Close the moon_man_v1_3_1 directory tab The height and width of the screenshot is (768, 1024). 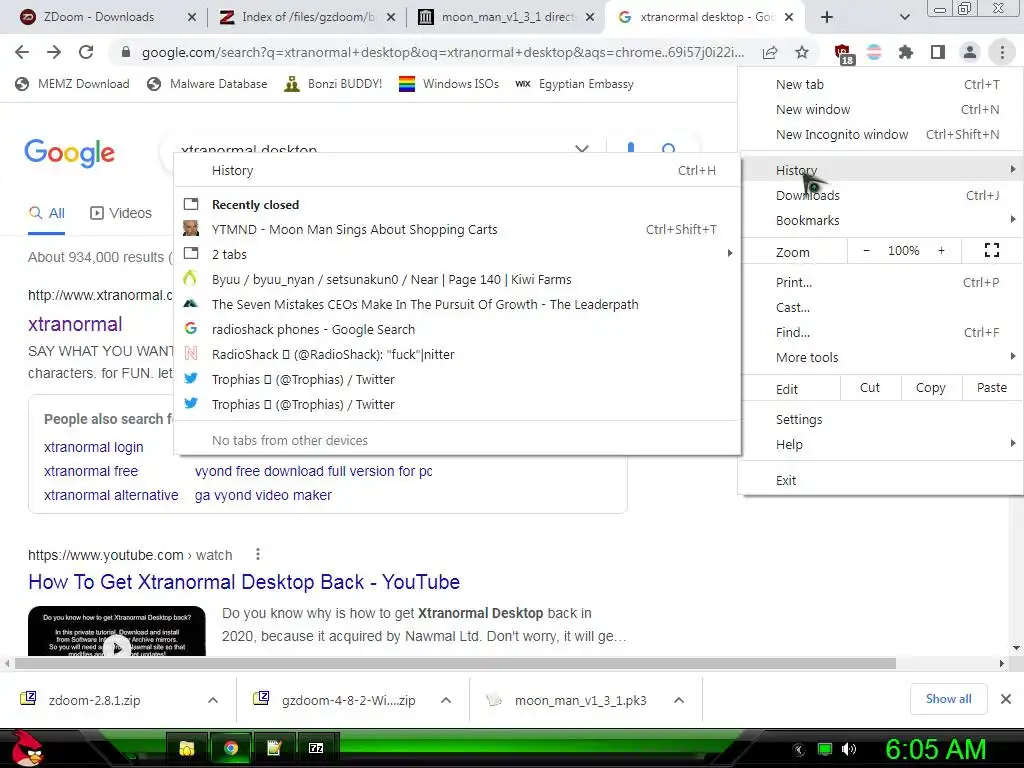click(x=590, y=17)
